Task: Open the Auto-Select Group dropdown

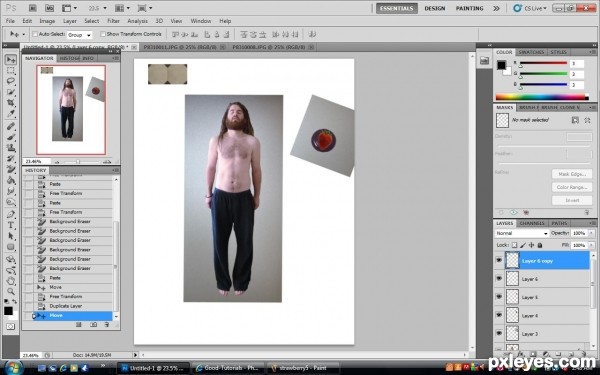Action: 80,35
